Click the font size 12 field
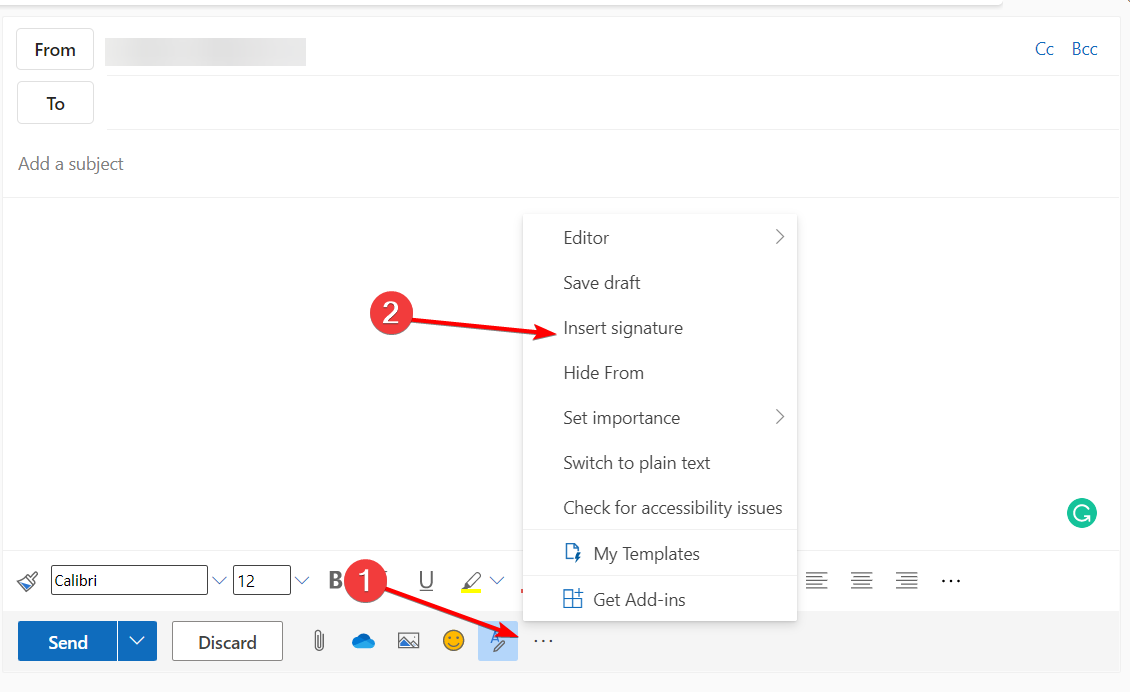1130x692 pixels. 262,580
